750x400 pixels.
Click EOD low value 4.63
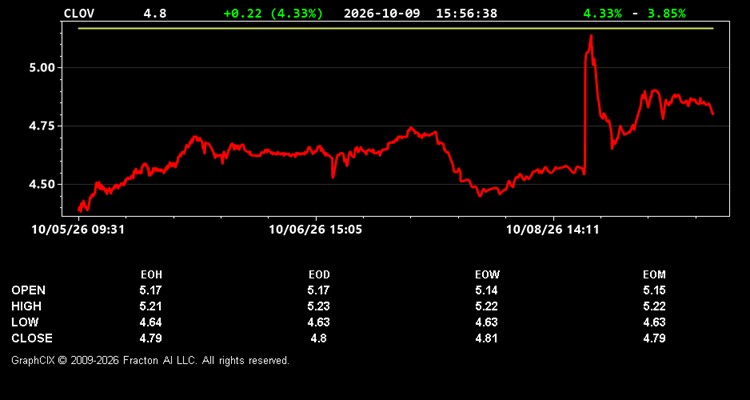point(319,322)
